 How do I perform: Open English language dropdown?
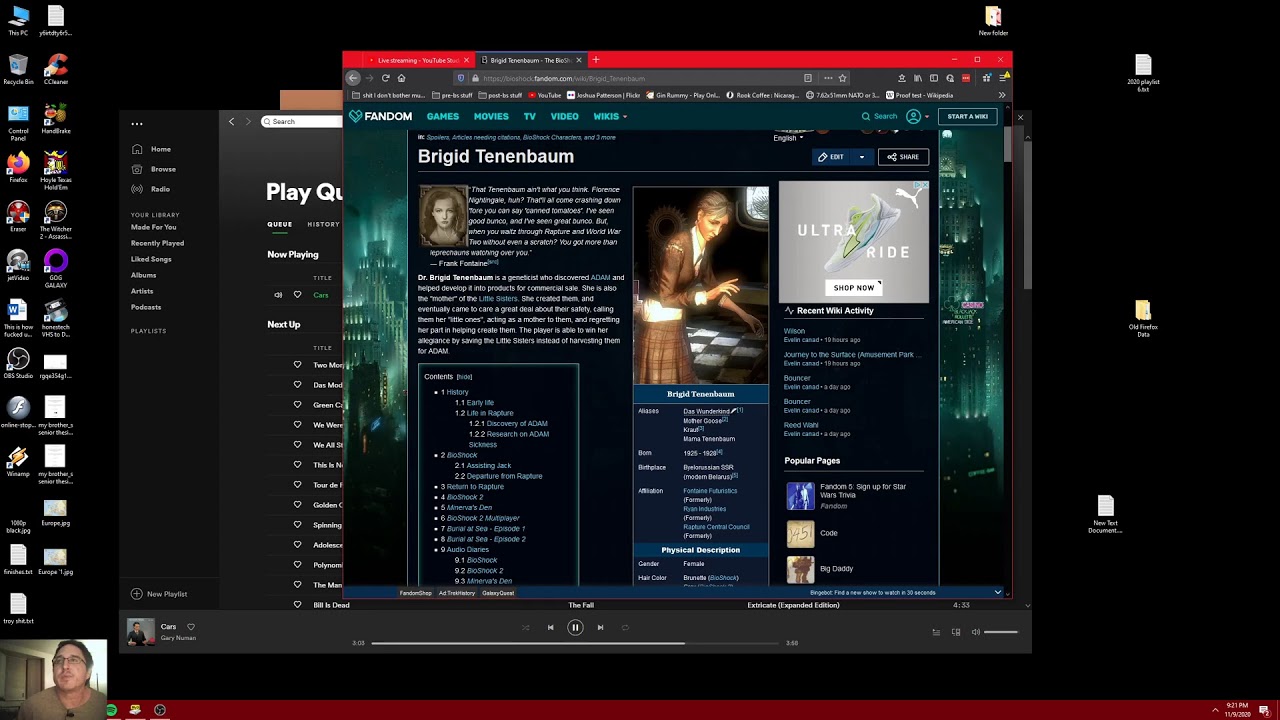[788, 138]
